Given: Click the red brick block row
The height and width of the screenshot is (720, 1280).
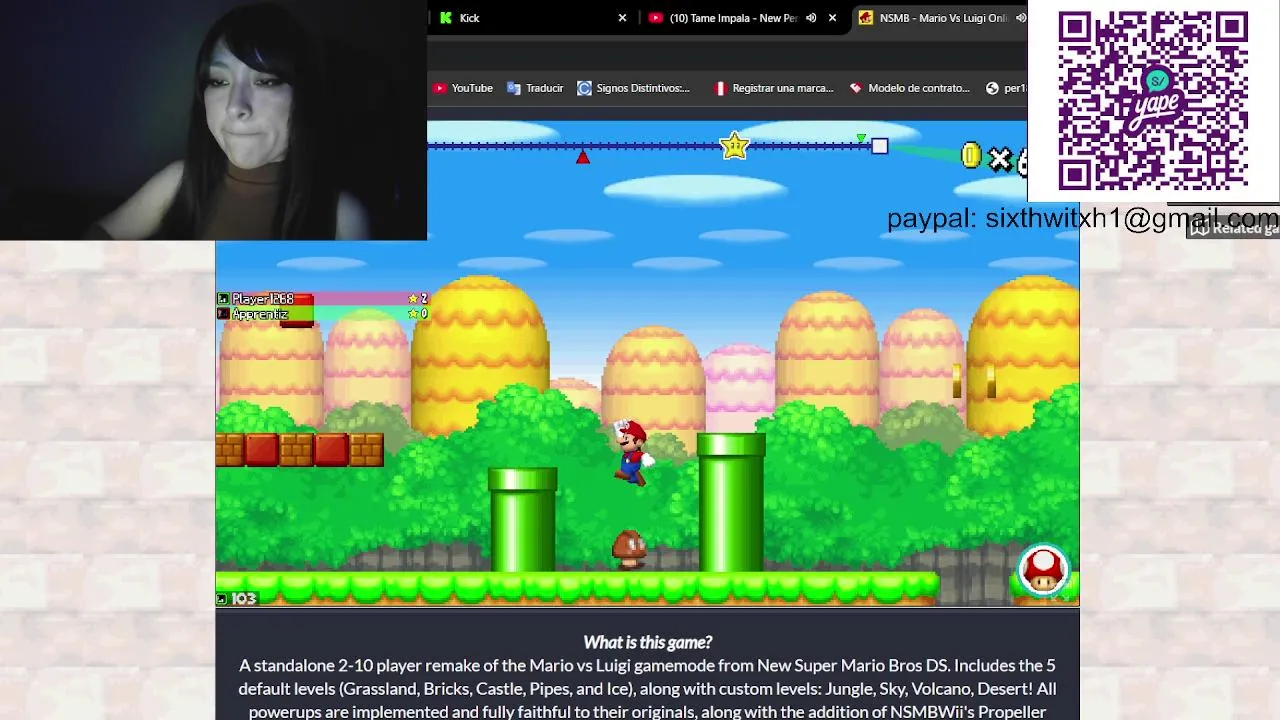Looking at the screenshot, I should [299, 450].
